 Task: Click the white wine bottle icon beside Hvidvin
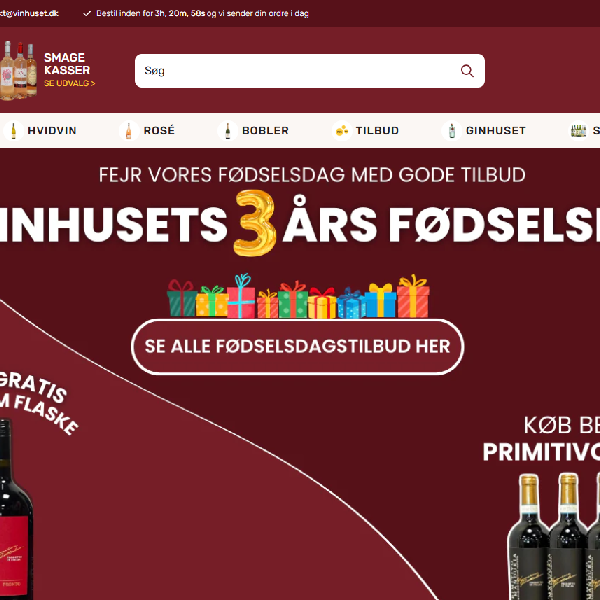coord(13,130)
